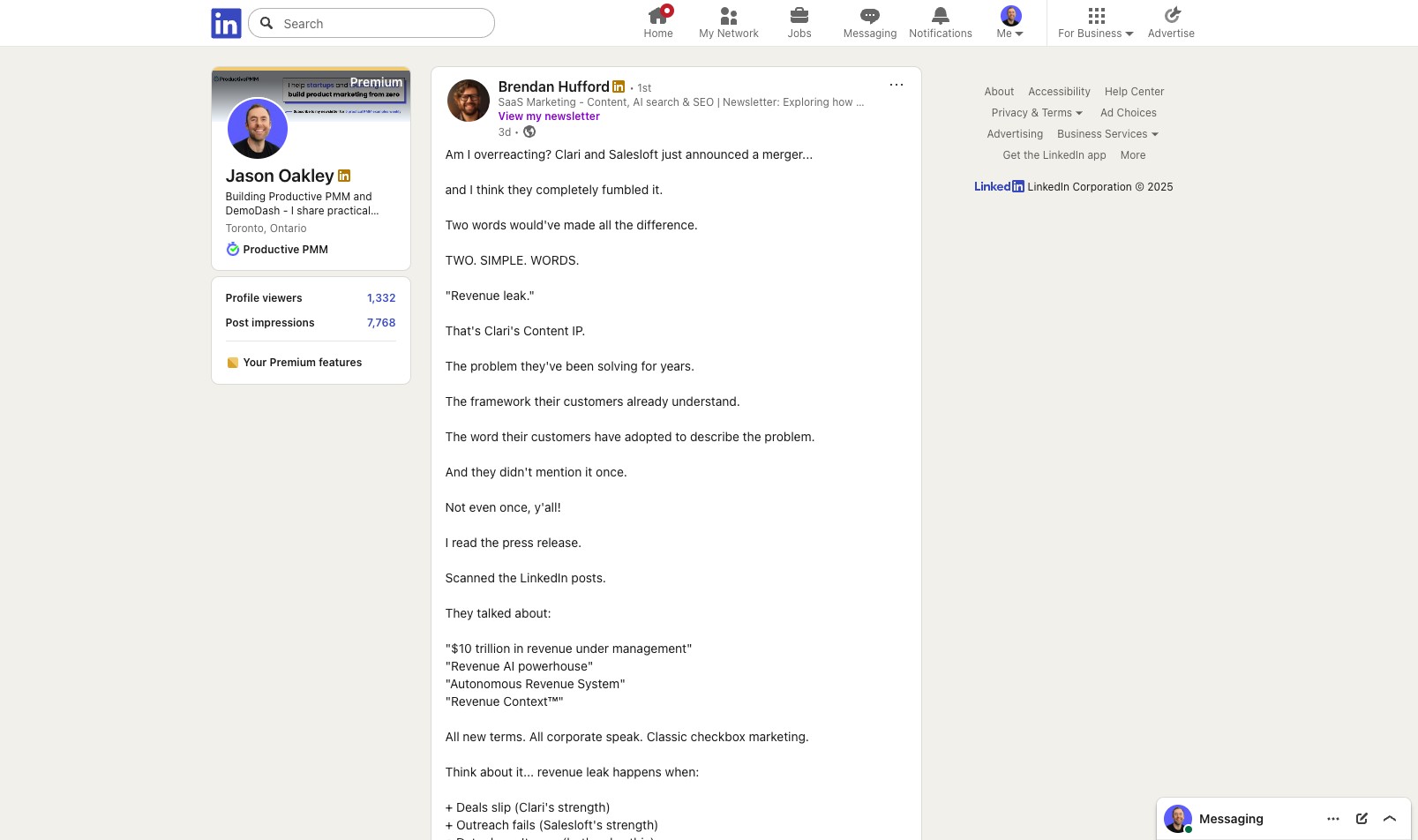The height and width of the screenshot is (840, 1418).
Task: Open Jason Oakley's profile photo
Action: 258,128
